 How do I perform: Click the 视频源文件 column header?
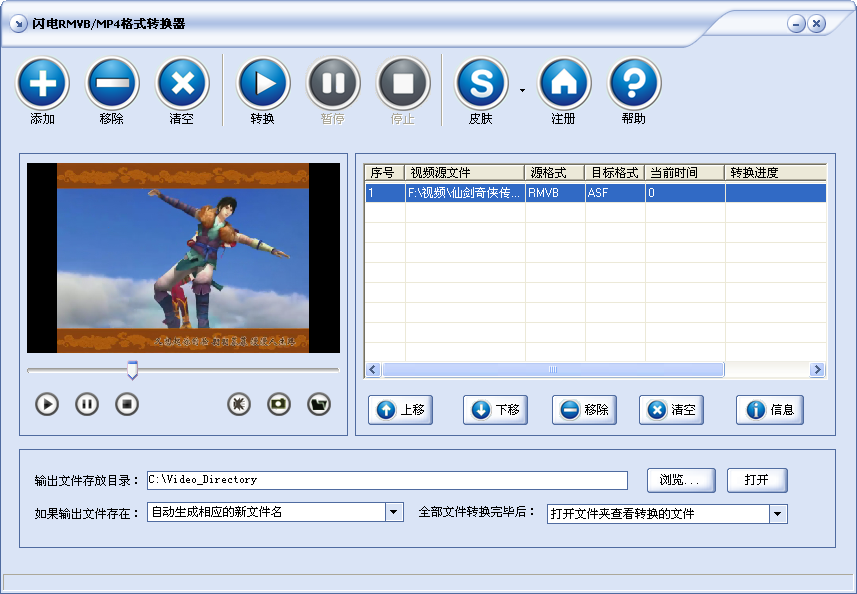(465, 173)
